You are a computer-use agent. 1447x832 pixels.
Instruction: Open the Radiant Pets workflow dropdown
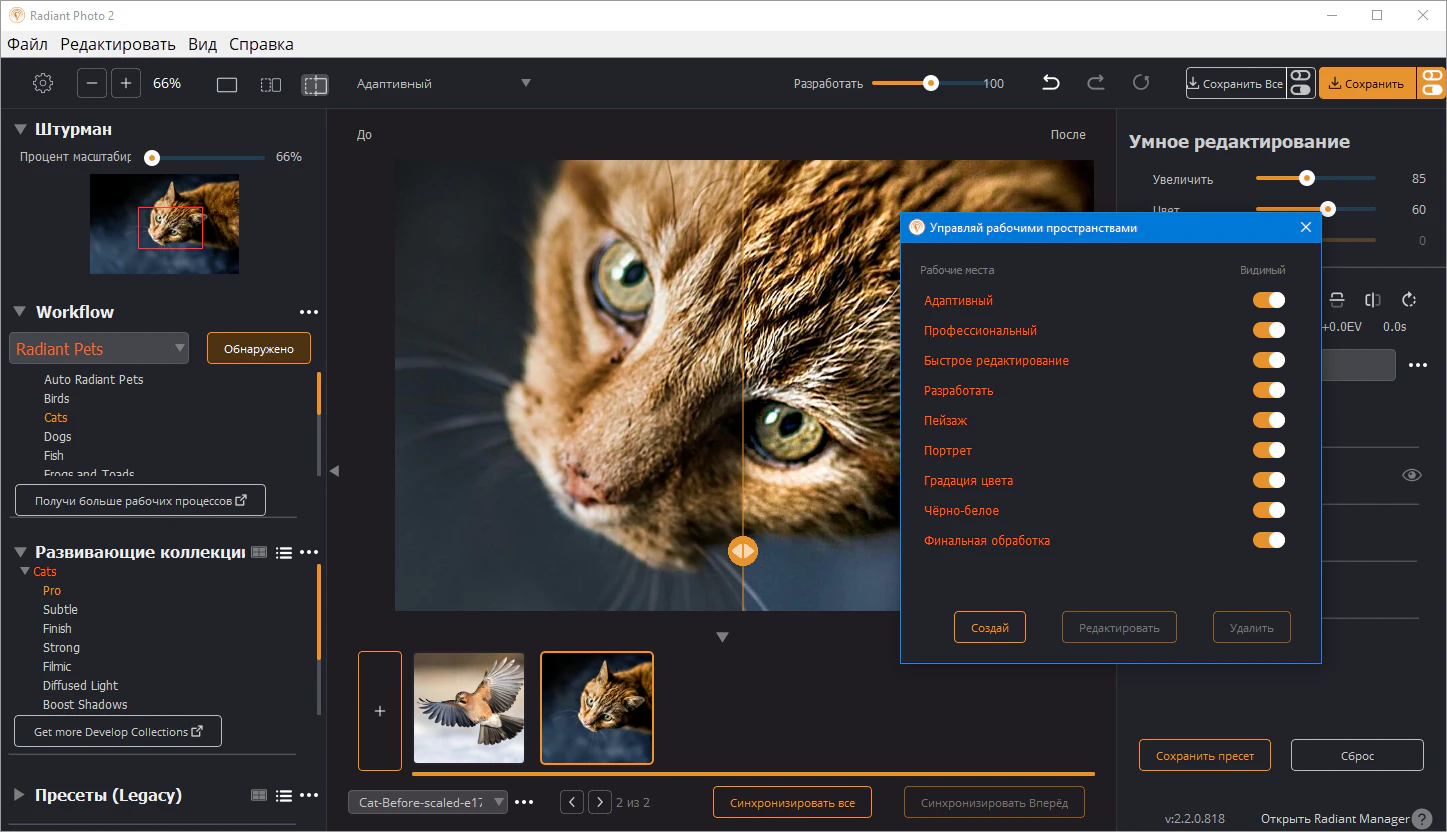pos(99,348)
